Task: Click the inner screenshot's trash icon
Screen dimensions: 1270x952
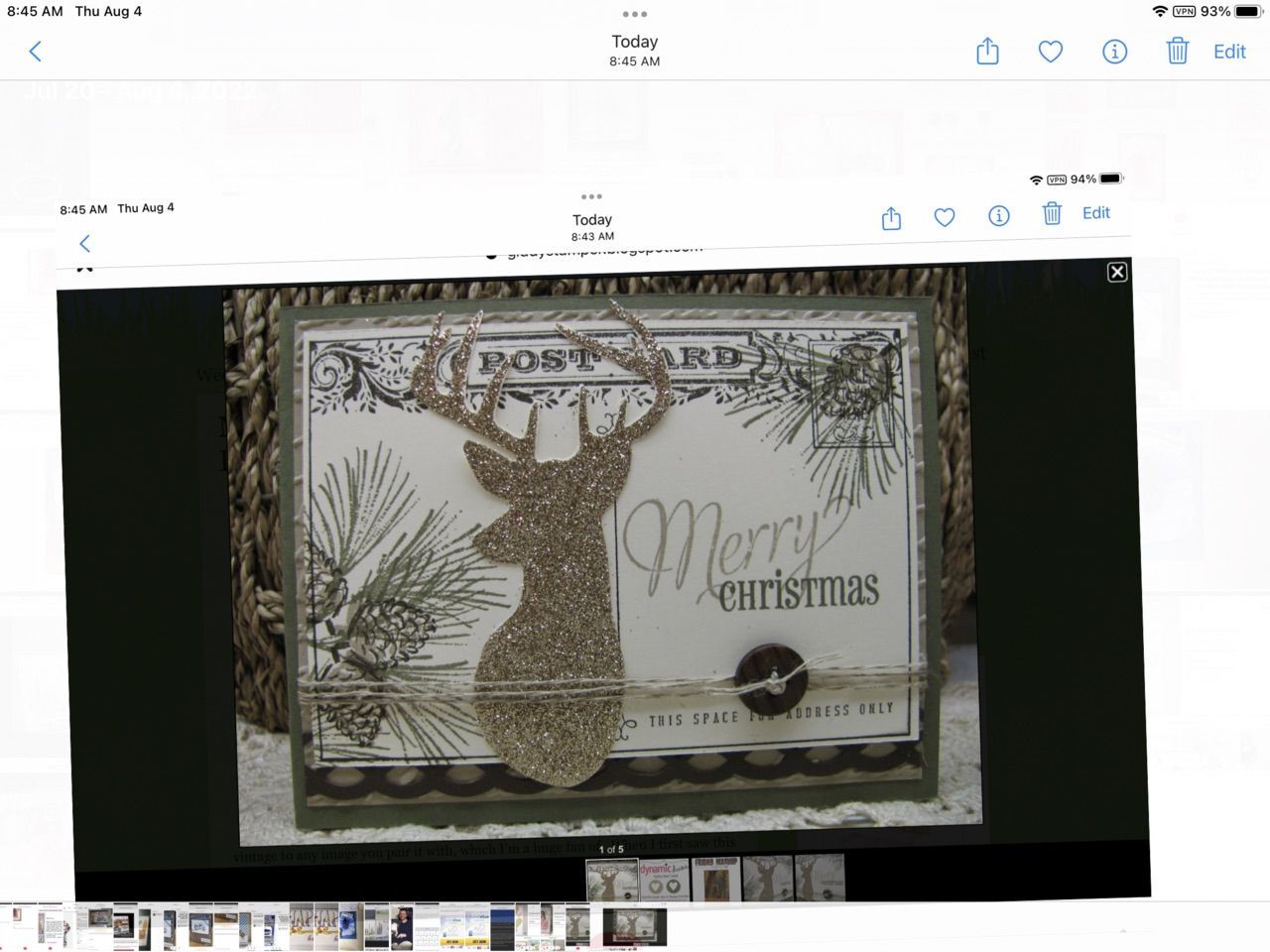Action: coord(1052,213)
